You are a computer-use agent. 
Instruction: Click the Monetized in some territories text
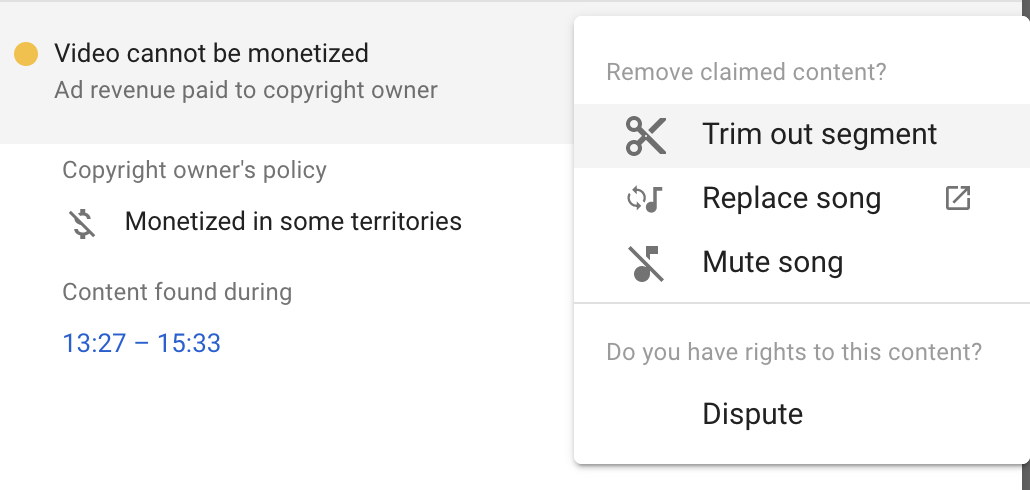click(293, 221)
